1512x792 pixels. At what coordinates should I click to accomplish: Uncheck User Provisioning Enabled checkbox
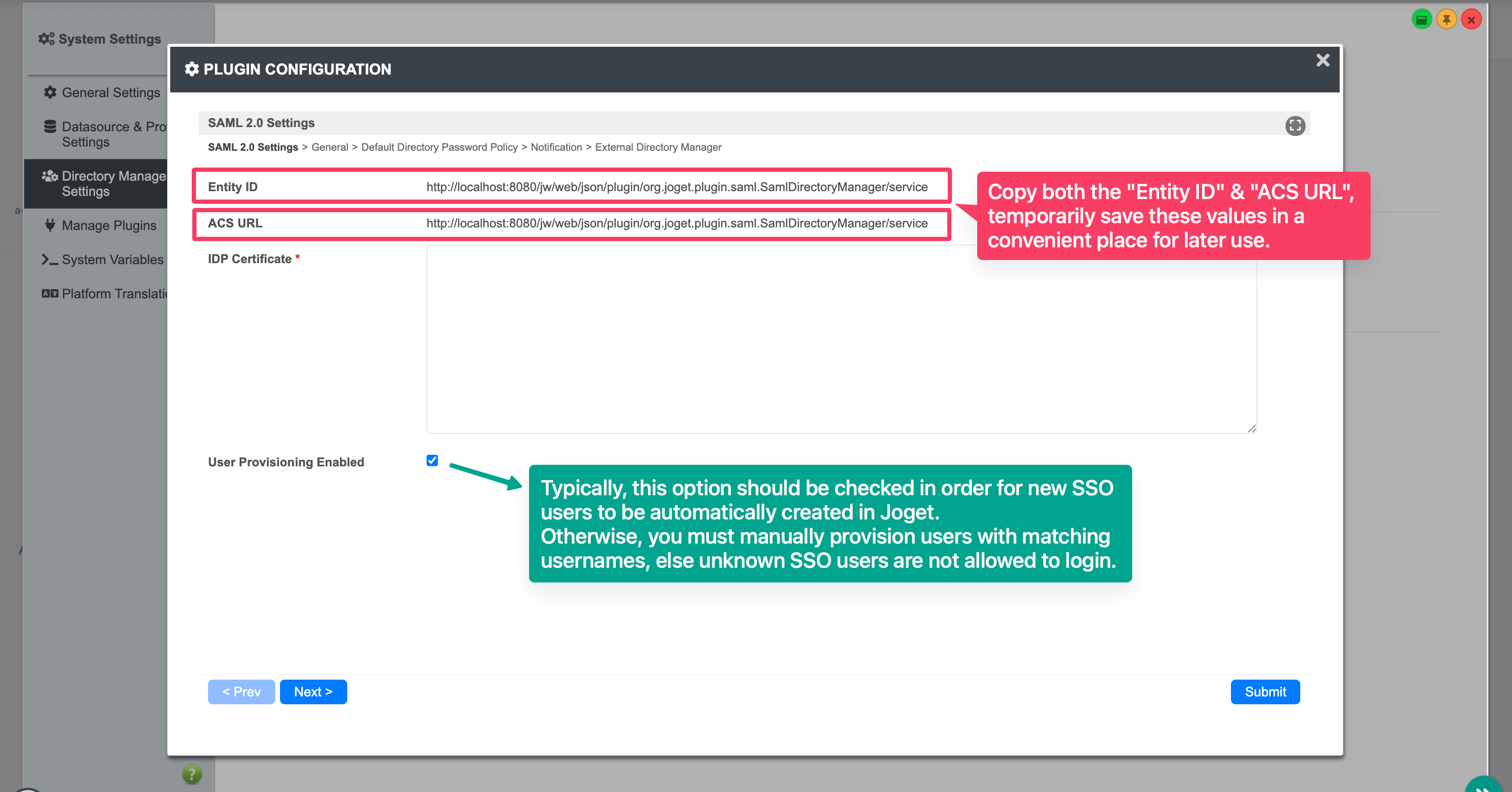point(432,461)
